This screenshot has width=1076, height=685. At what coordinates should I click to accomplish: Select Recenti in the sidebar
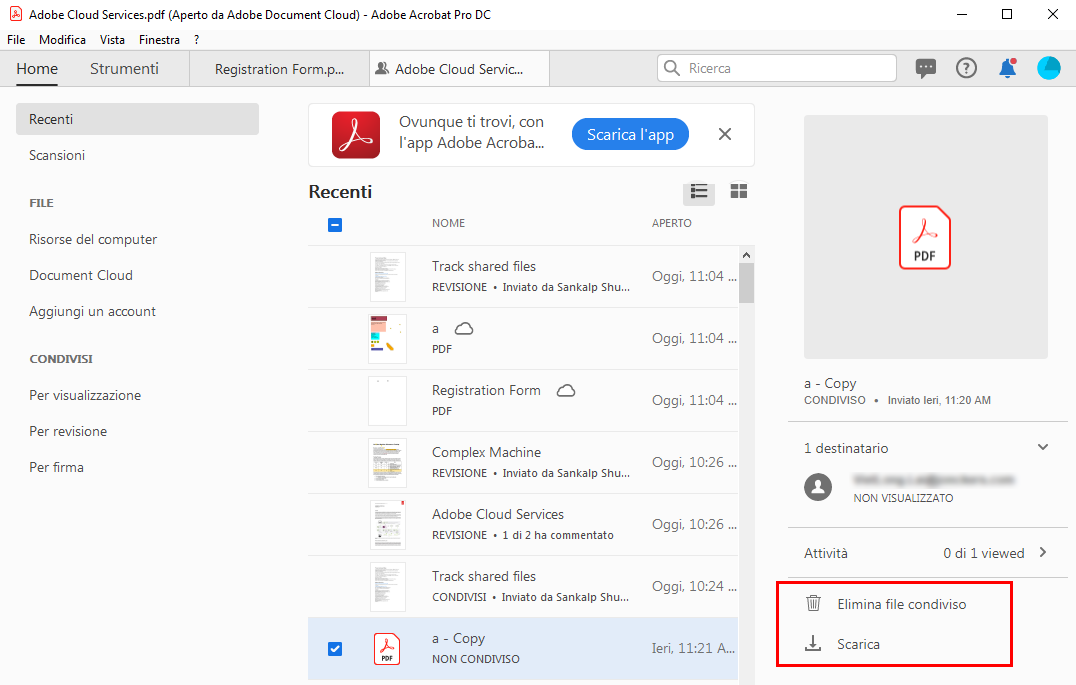[137, 119]
